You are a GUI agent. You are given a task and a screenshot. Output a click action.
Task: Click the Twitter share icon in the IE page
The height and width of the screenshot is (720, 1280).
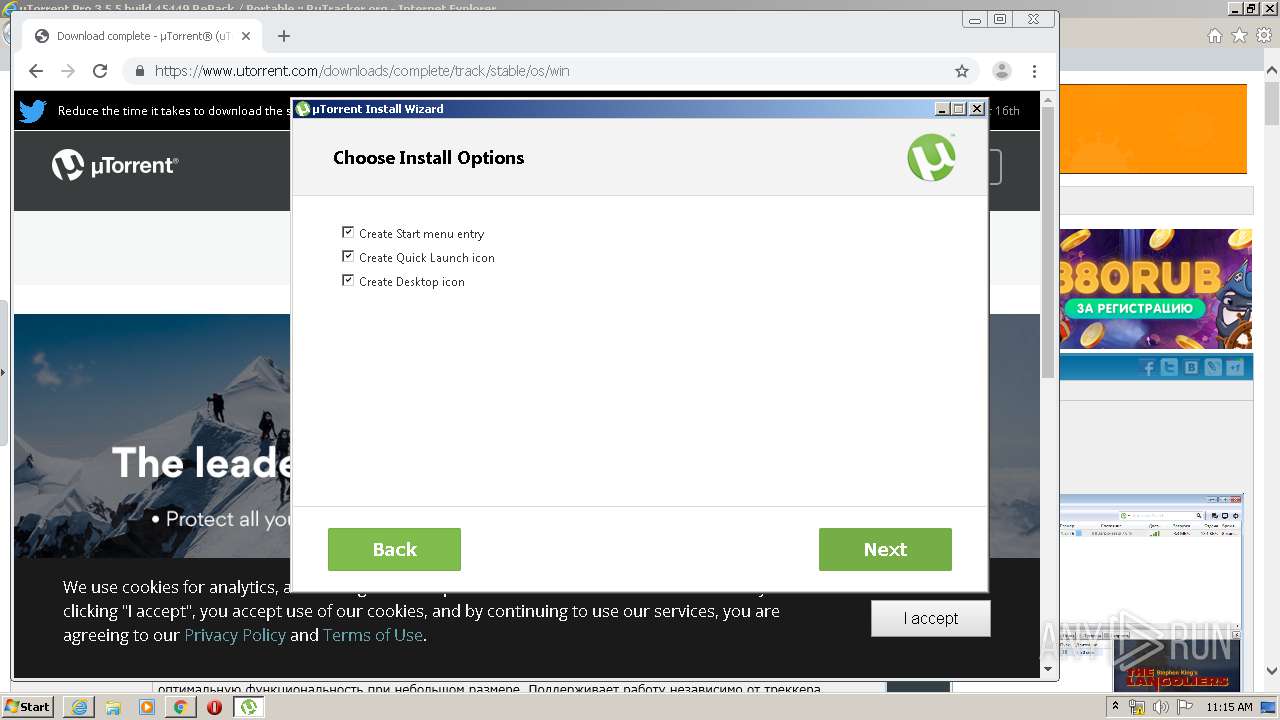pyautogui.click(x=1169, y=368)
